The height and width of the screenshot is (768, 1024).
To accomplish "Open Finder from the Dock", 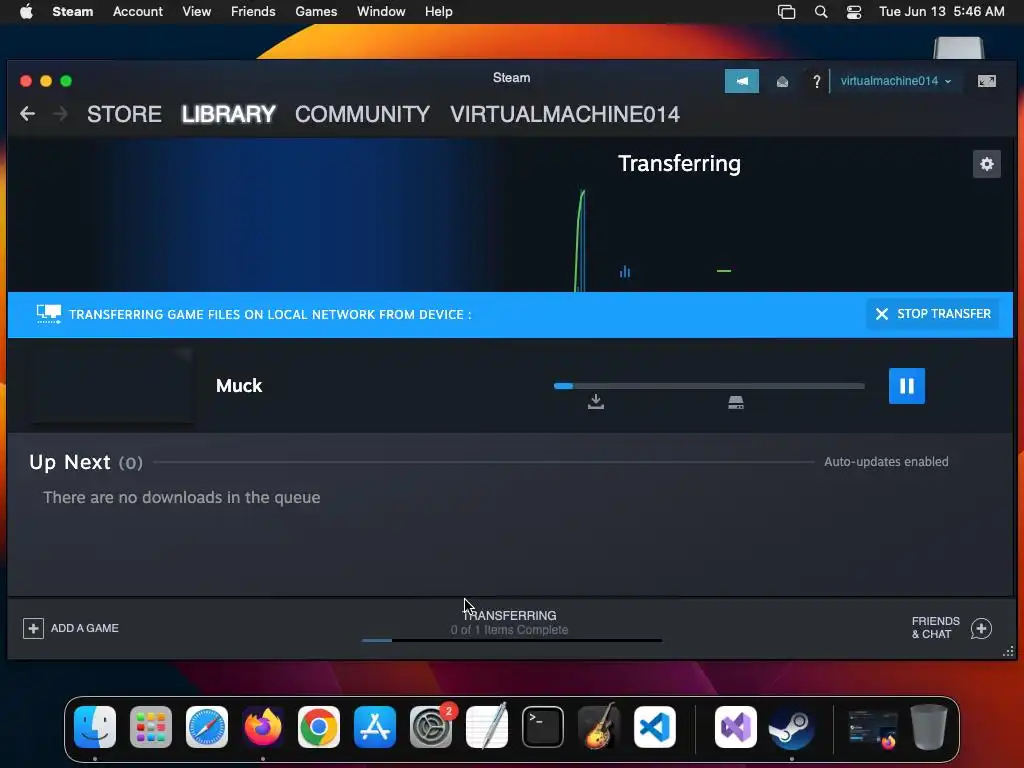I will [95, 727].
